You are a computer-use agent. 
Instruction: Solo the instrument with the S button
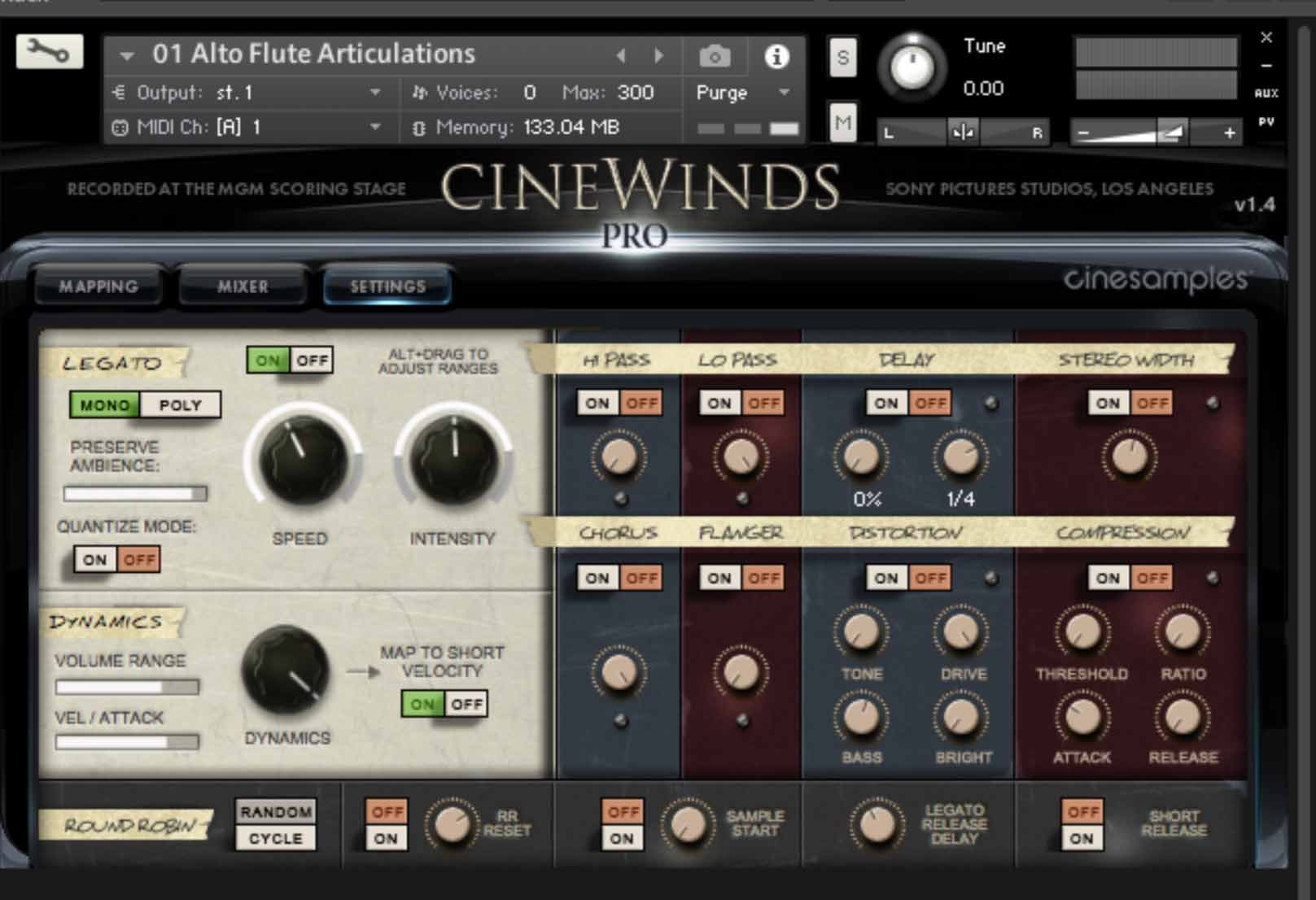842,58
